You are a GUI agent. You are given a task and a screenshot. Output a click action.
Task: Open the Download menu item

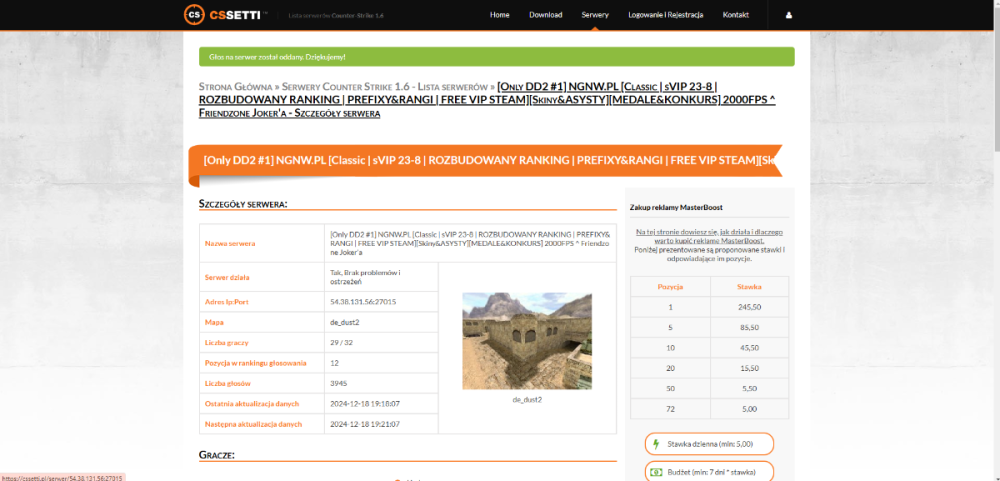[545, 15]
